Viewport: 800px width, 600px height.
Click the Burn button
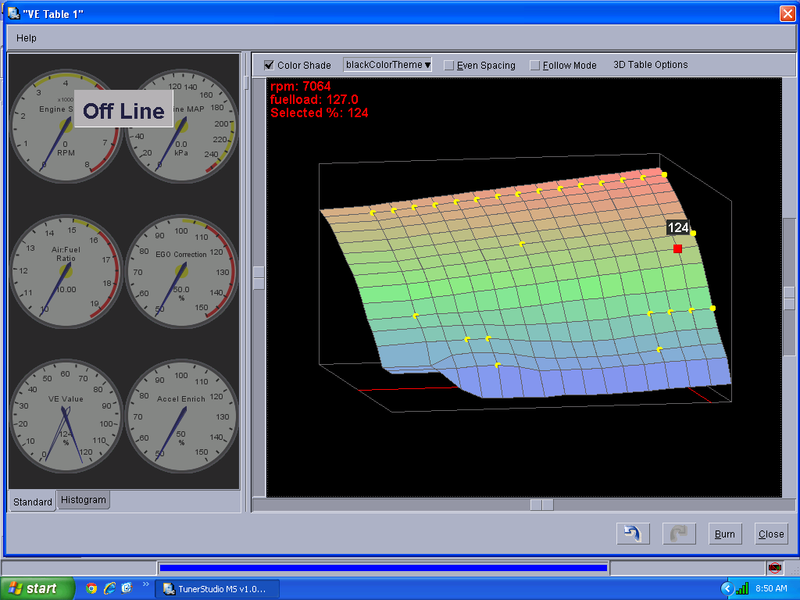click(x=725, y=534)
